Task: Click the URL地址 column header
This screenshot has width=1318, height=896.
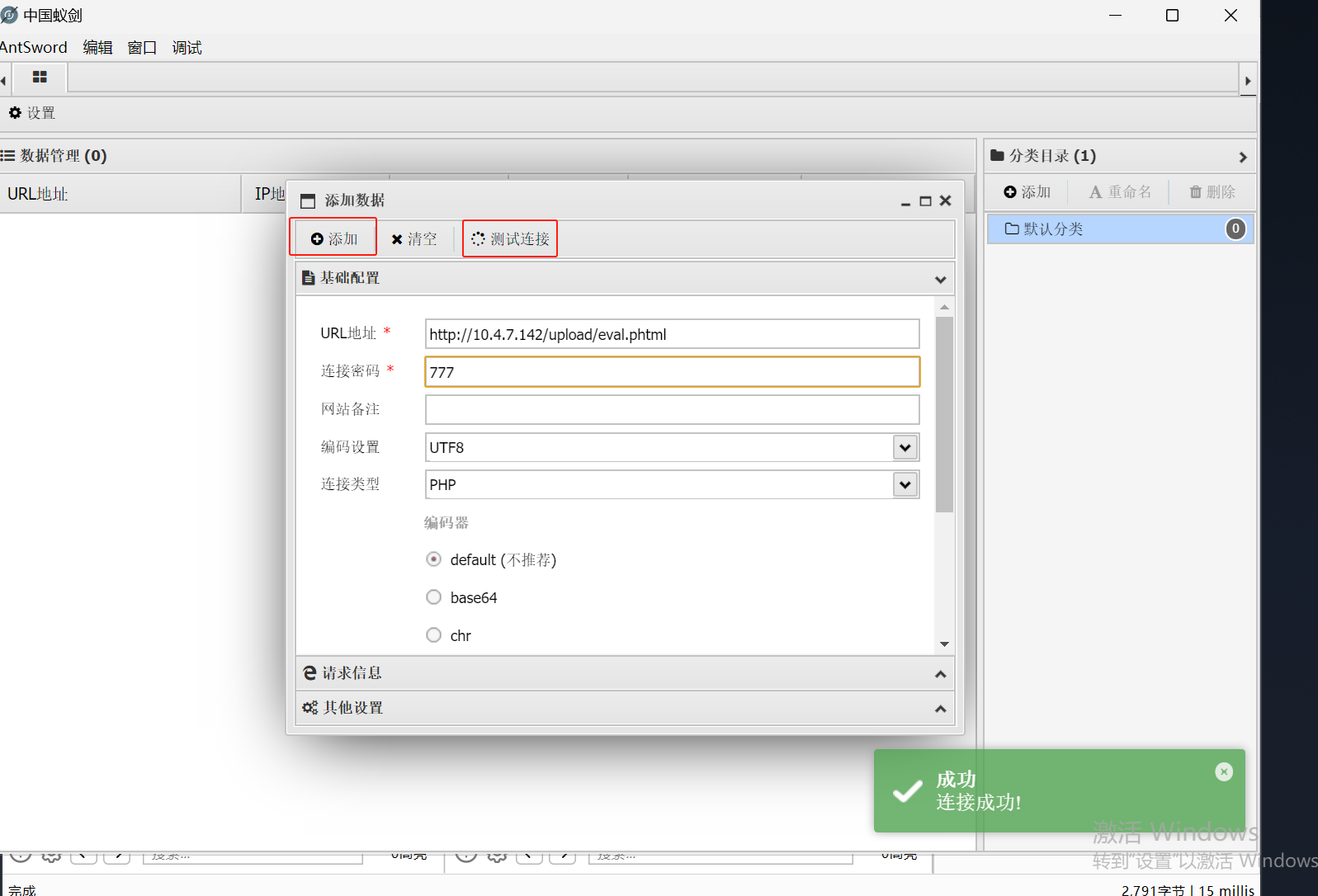Action: (x=120, y=194)
